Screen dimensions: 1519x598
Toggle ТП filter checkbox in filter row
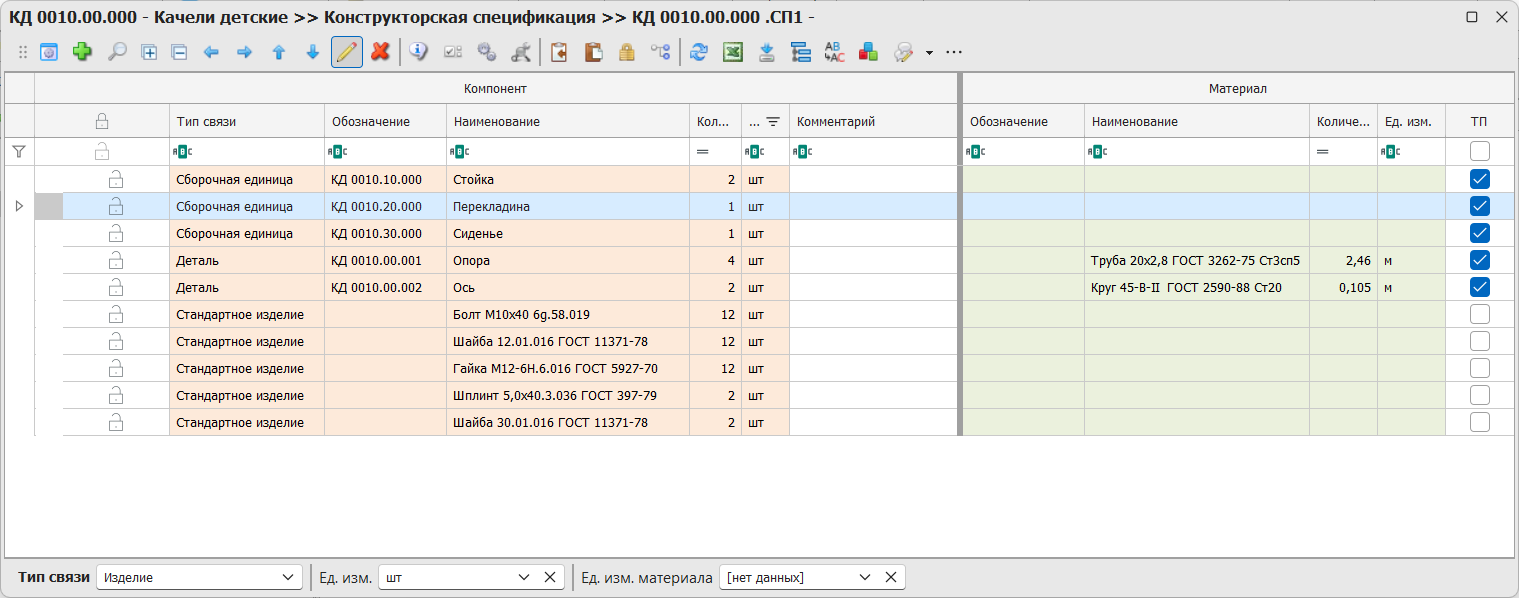(1479, 152)
